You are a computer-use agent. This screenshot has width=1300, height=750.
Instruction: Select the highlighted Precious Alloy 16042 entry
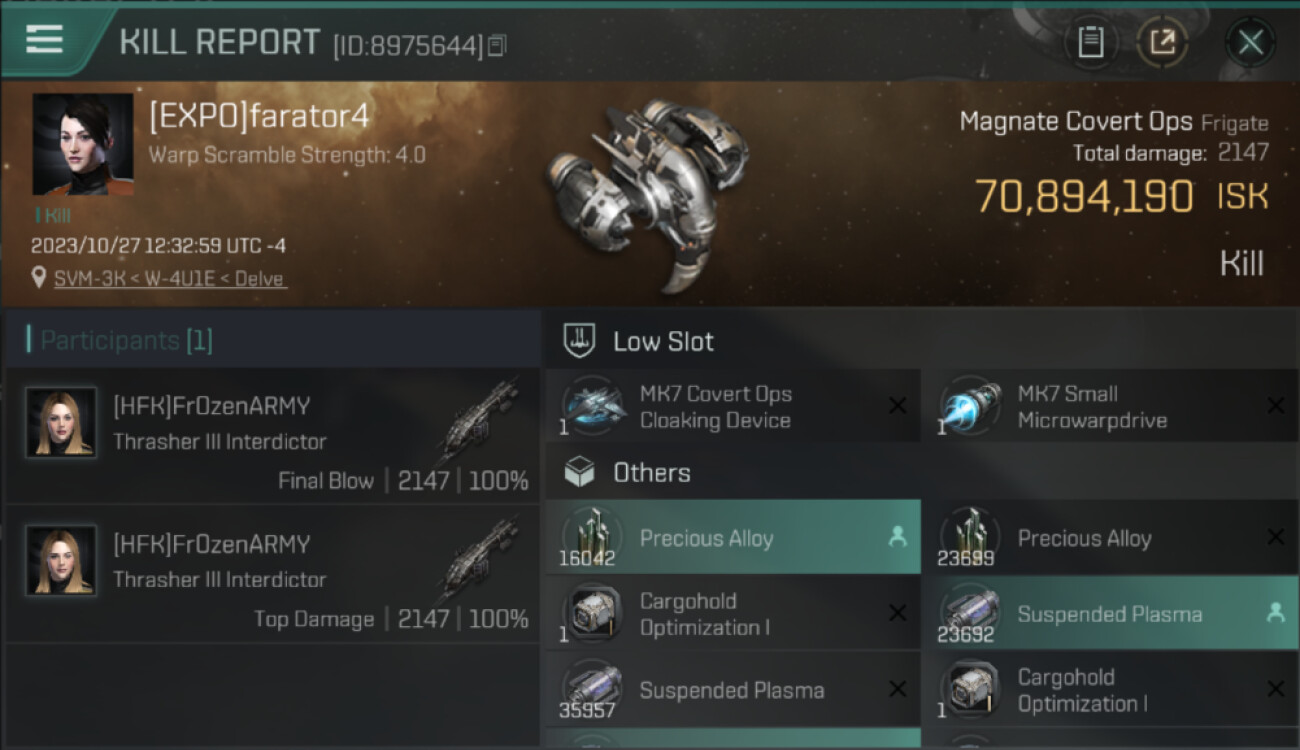tap(732, 538)
